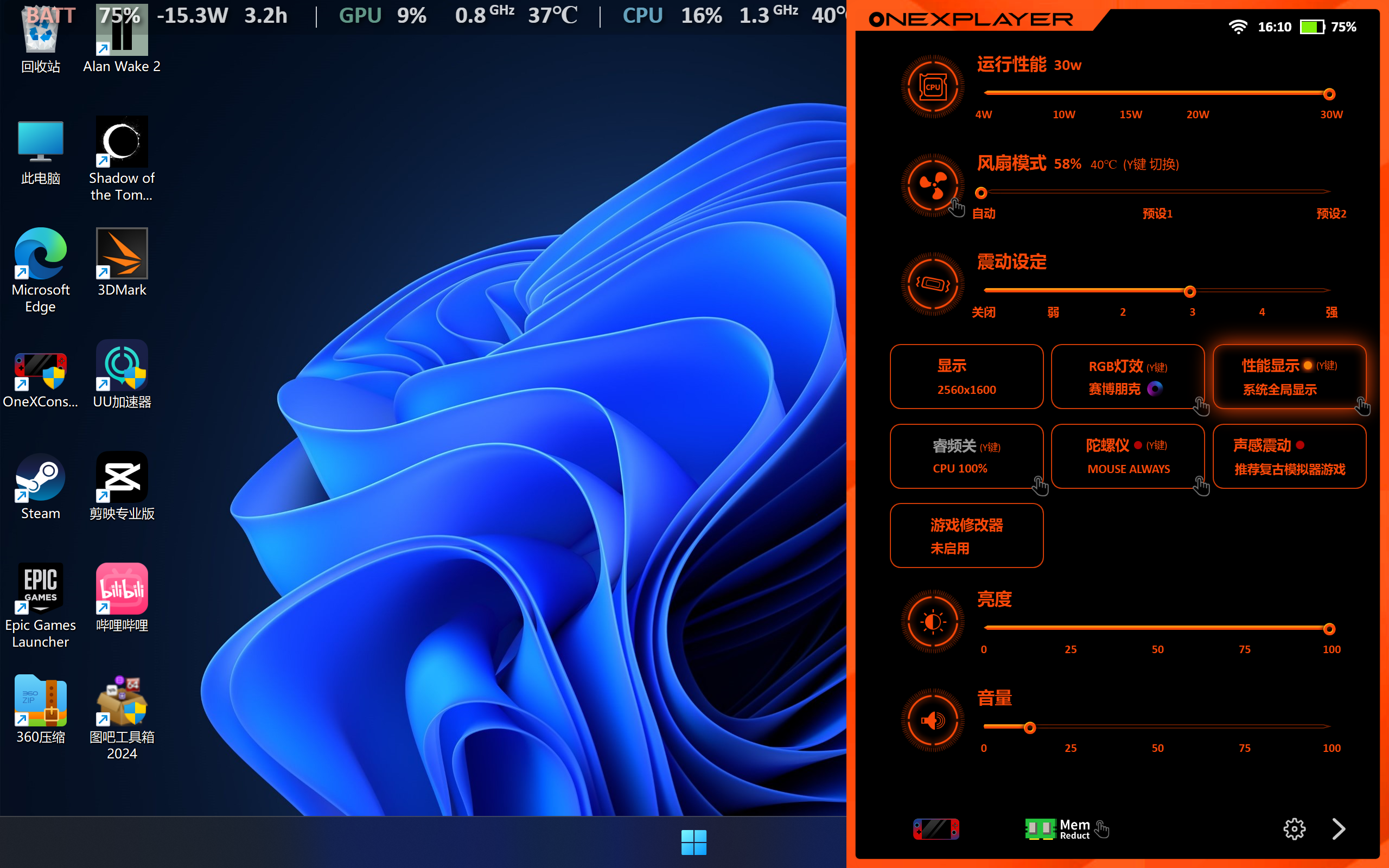Open the 此电脑 (This PC) icon
1389x868 pixels.
point(40,152)
